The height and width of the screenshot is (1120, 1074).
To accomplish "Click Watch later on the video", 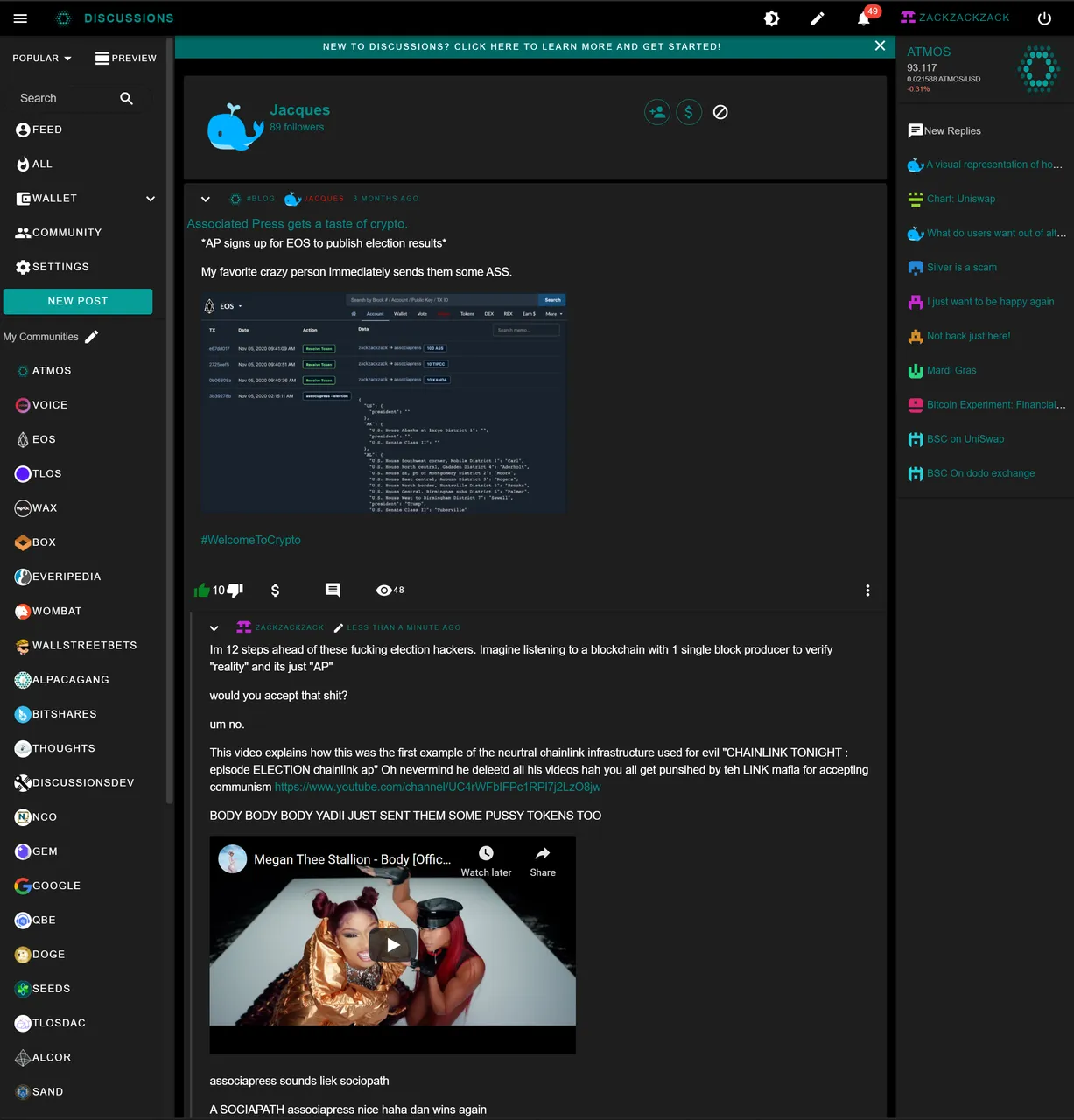I will pos(486,861).
